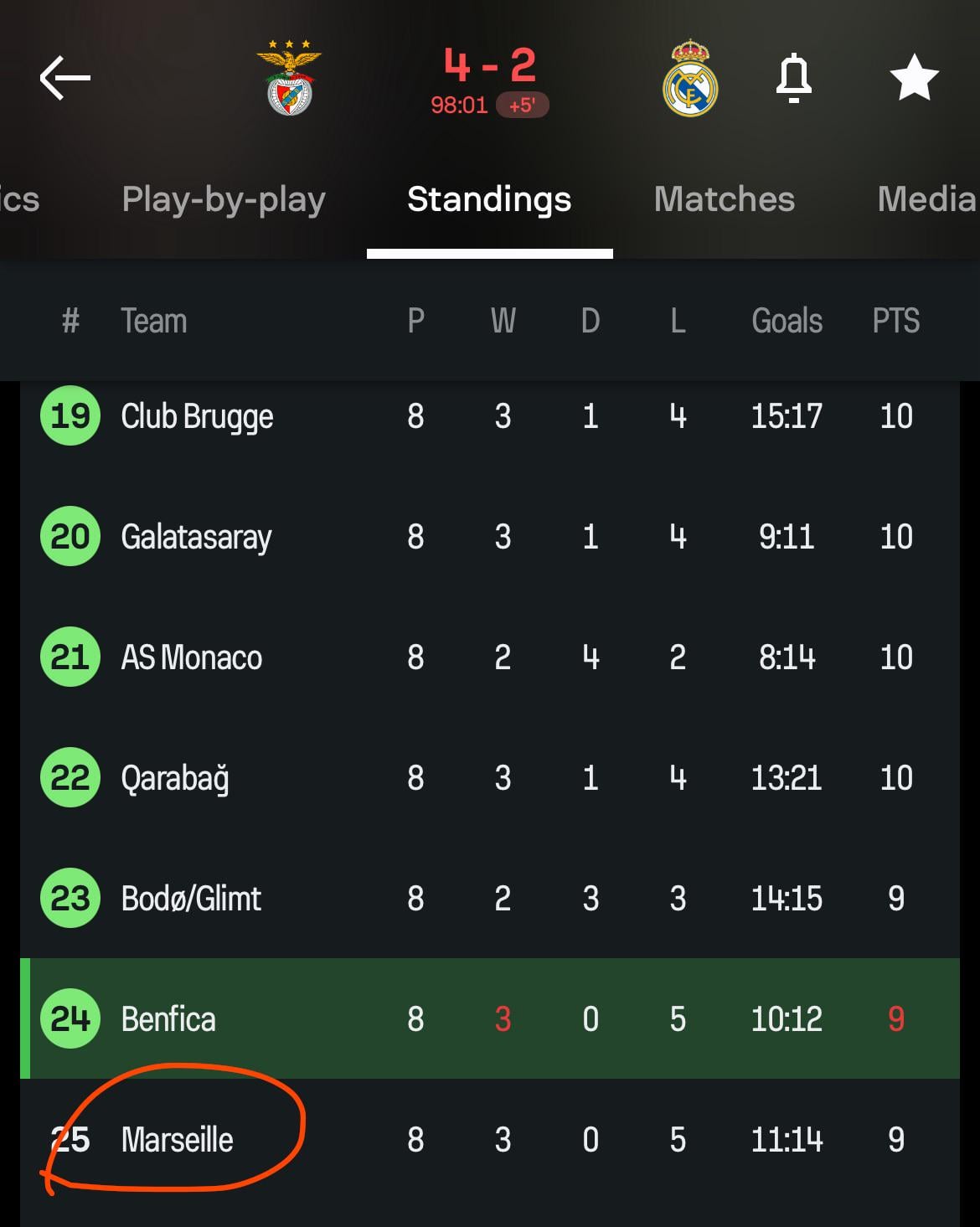Select the Standings tab
Image resolution: width=980 pixels, height=1227 pixels.
point(489,199)
